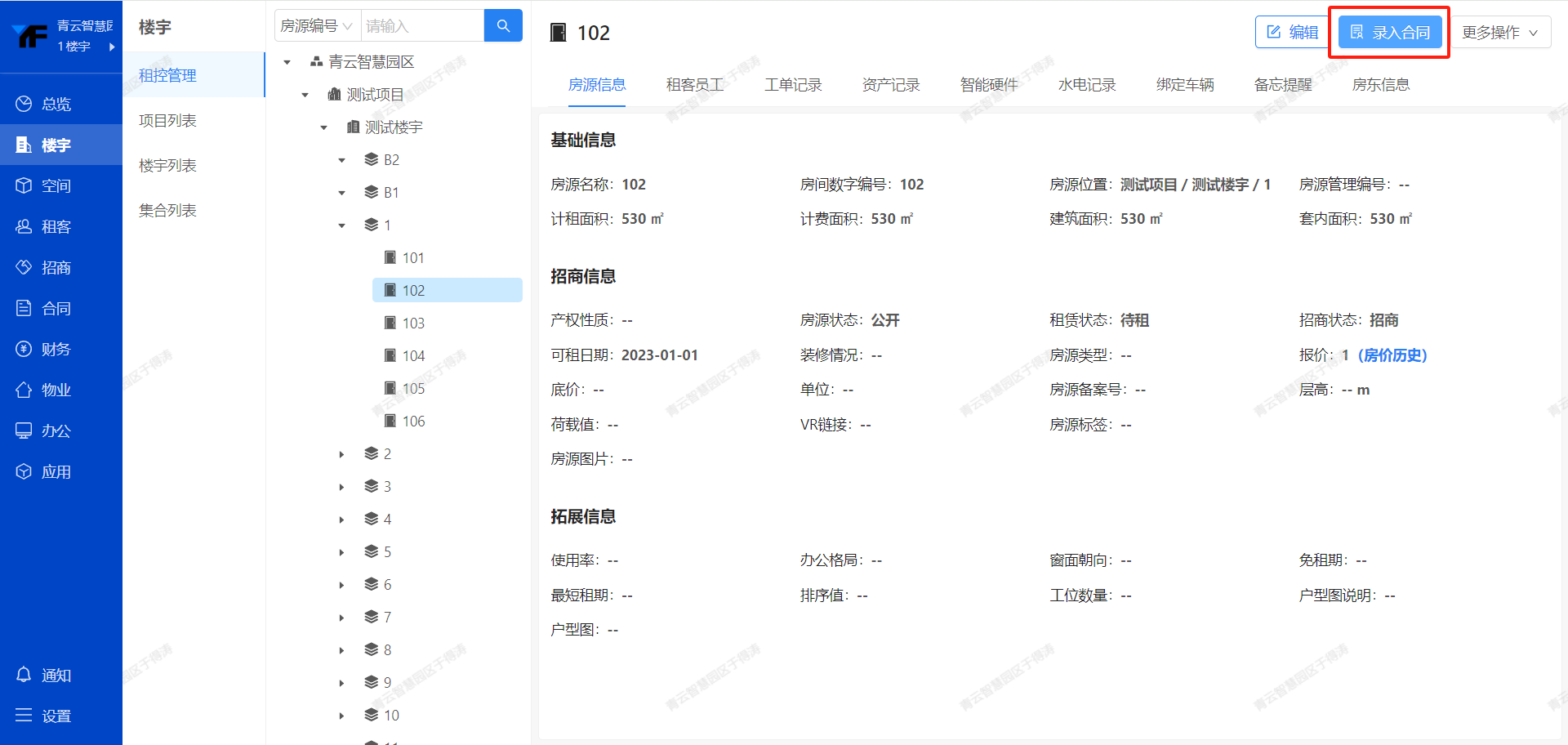Viewport: 1568px width, 745px height.
Task: Click the 编辑 edit button
Action: click(1292, 33)
